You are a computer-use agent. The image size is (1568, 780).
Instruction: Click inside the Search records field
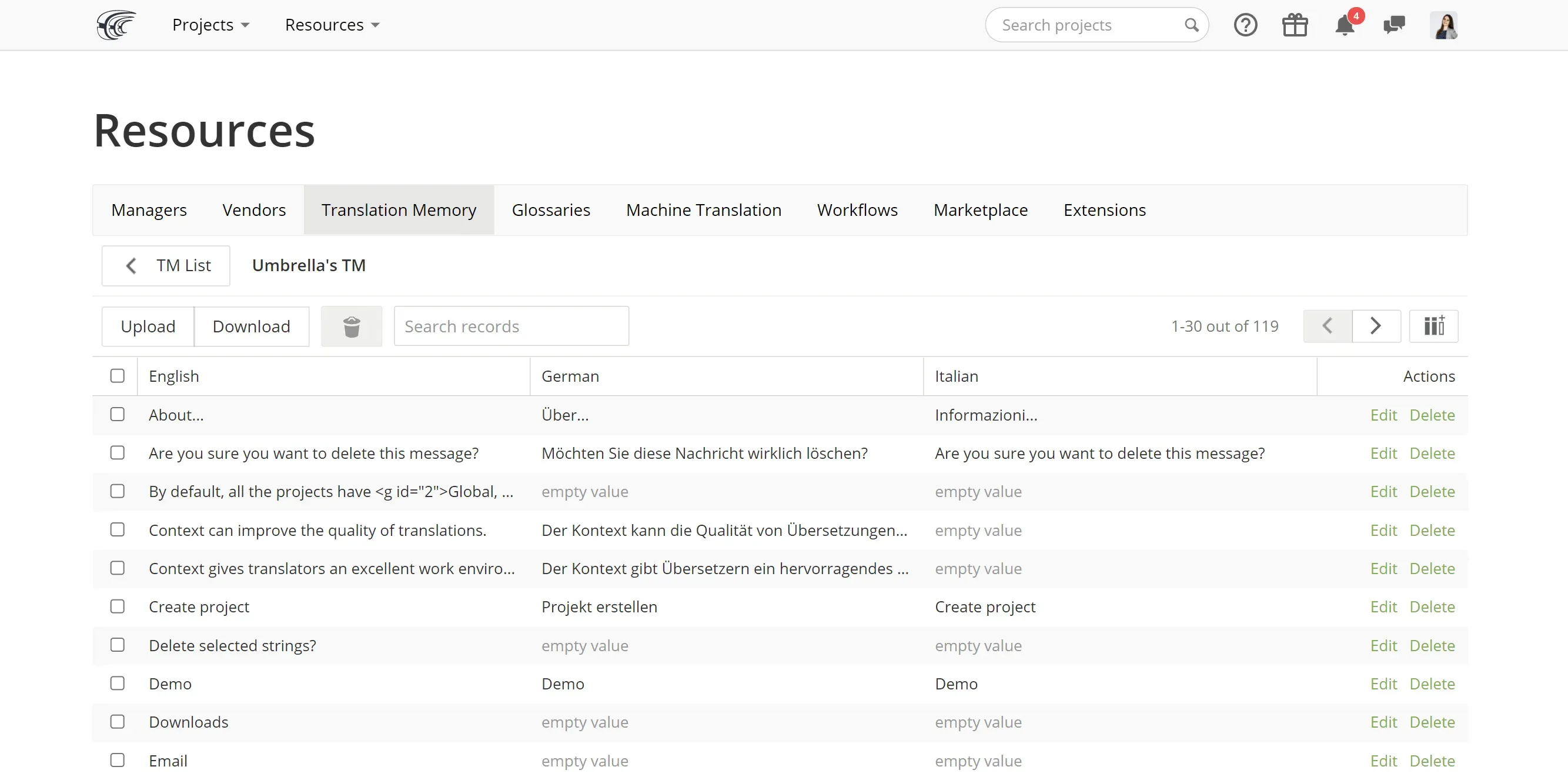pos(511,326)
